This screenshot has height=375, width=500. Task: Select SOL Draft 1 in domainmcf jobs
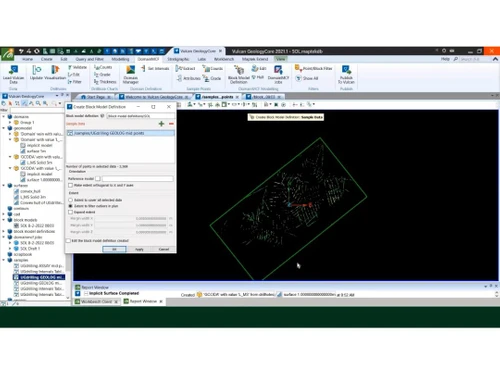point(30,249)
